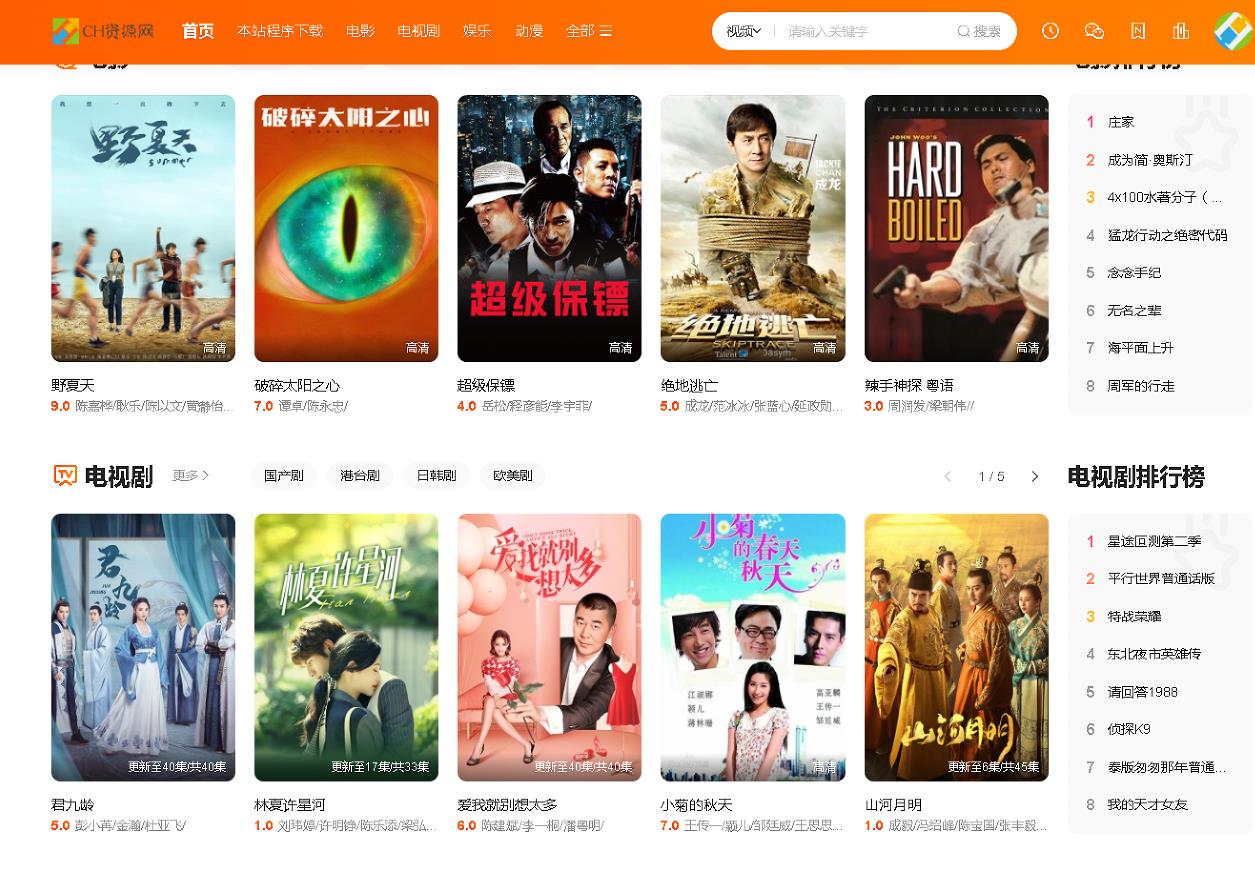
Task: Select the 电影 navigation tab
Action: click(x=360, y=31)
